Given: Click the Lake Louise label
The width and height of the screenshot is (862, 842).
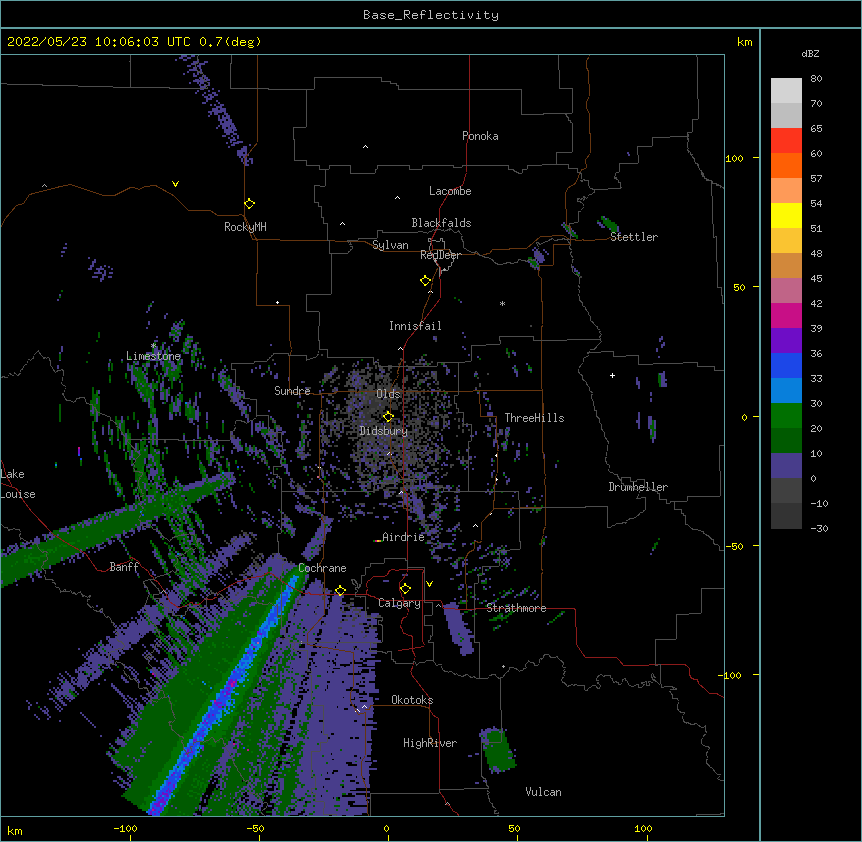Looking at the screenshot, I should (17, 484).
